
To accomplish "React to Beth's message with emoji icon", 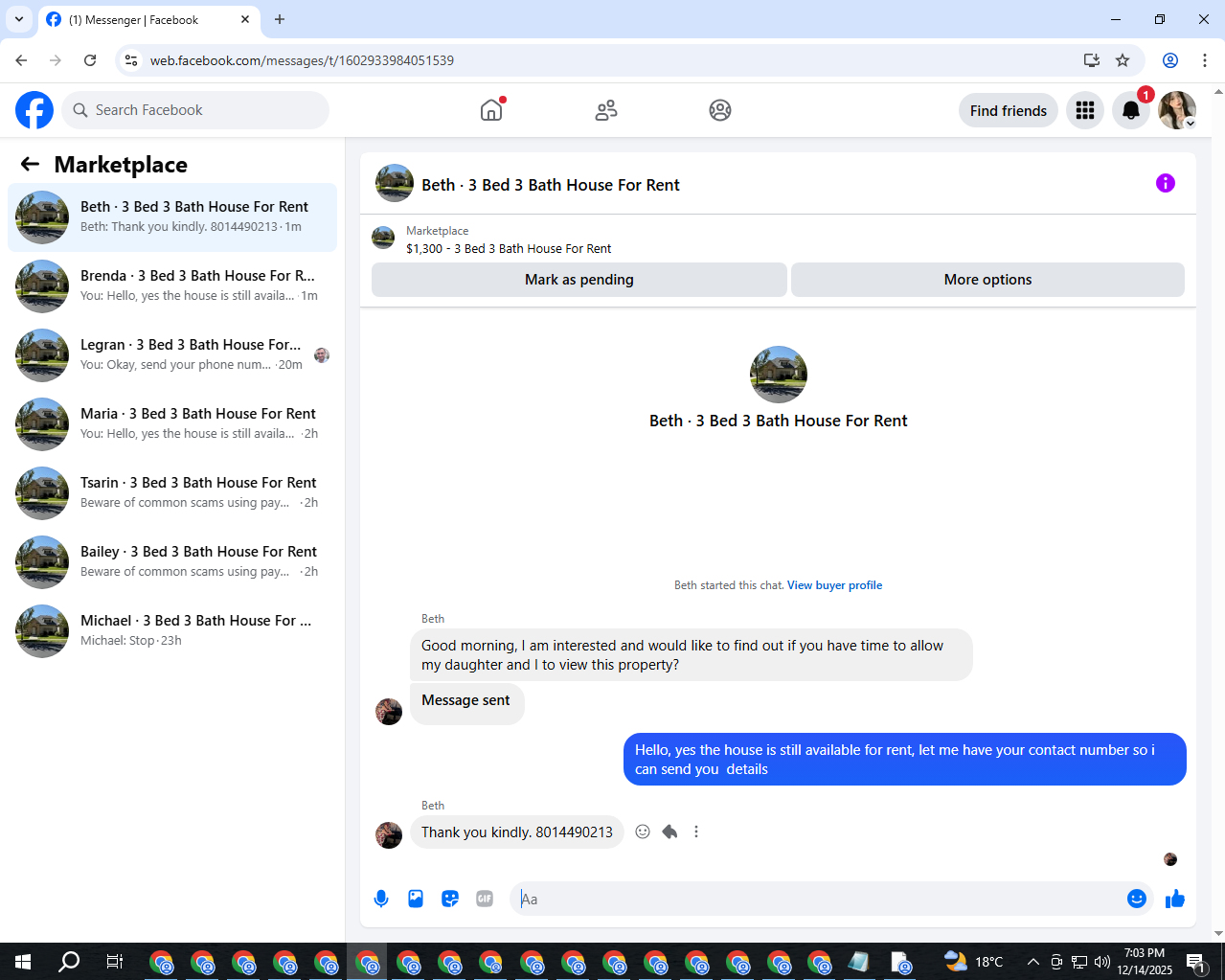I will tap(643, 832).
